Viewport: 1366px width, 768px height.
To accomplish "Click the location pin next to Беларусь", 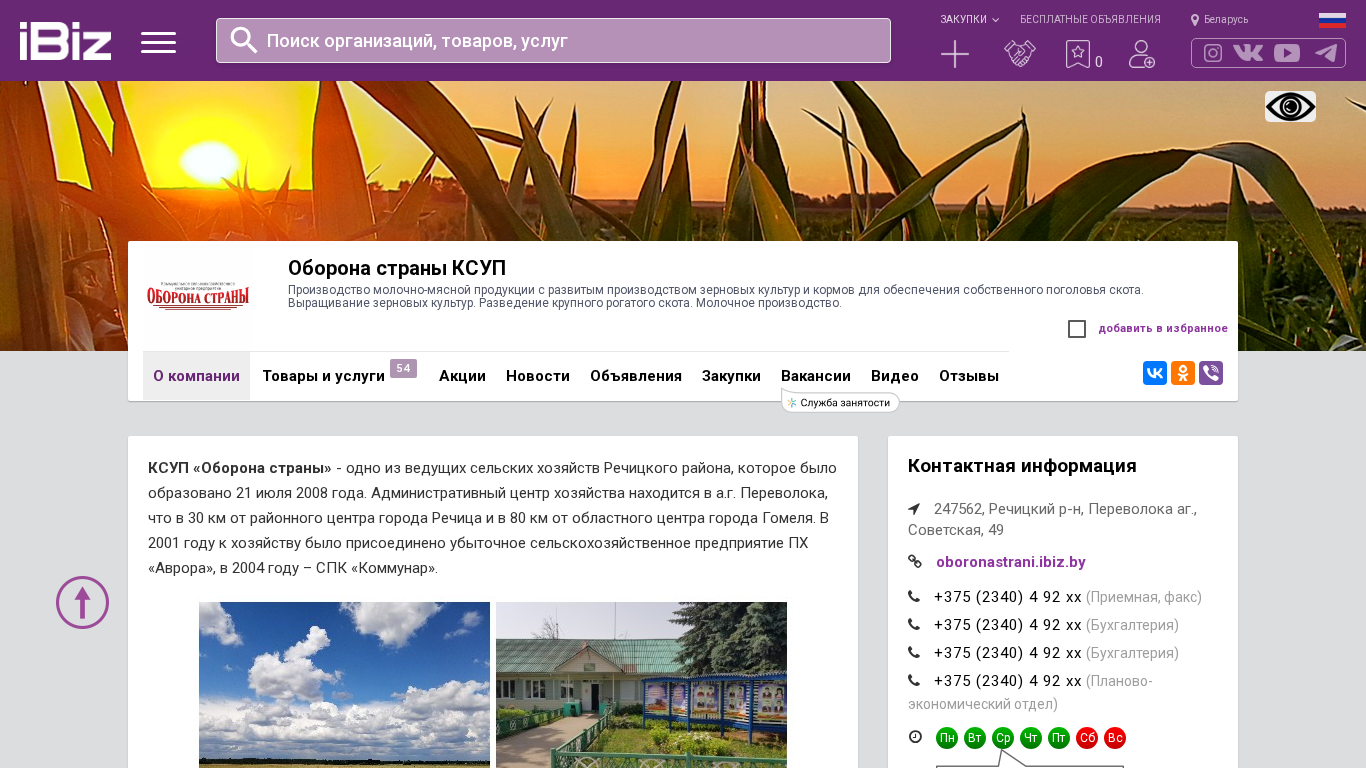I will pos(1195,20).
